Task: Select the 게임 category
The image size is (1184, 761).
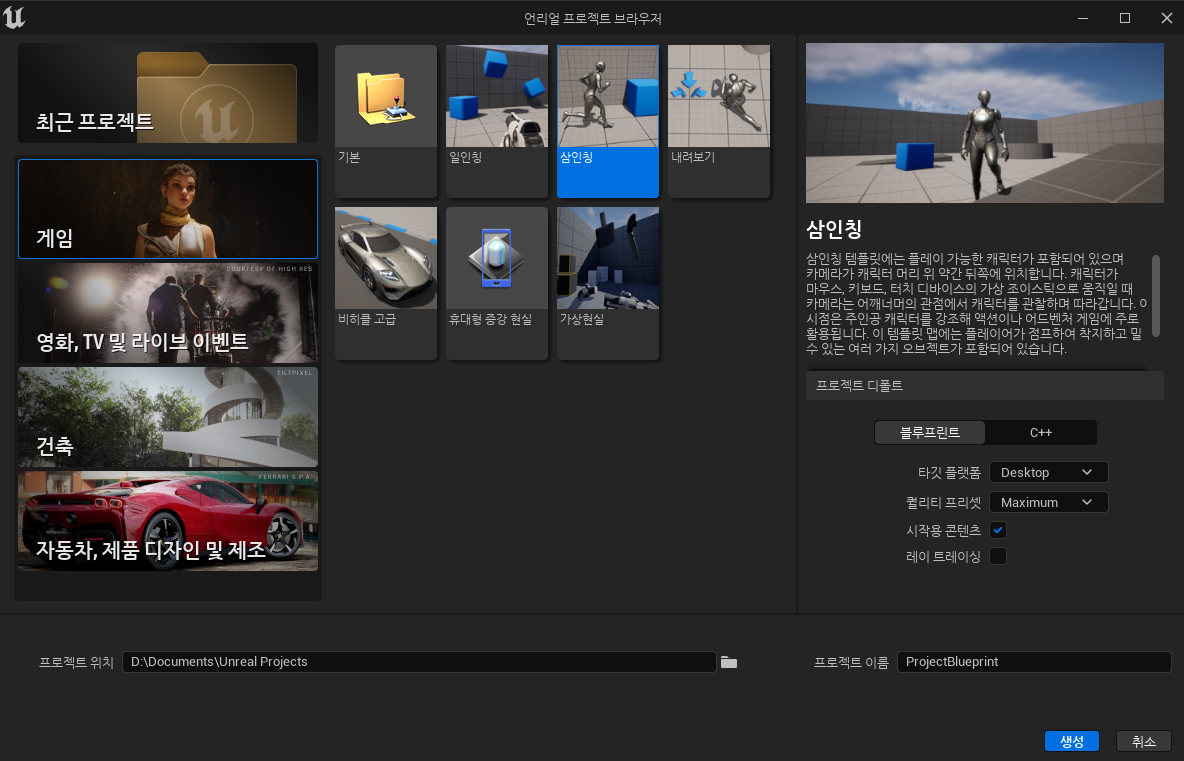Action: pos(168,209)
